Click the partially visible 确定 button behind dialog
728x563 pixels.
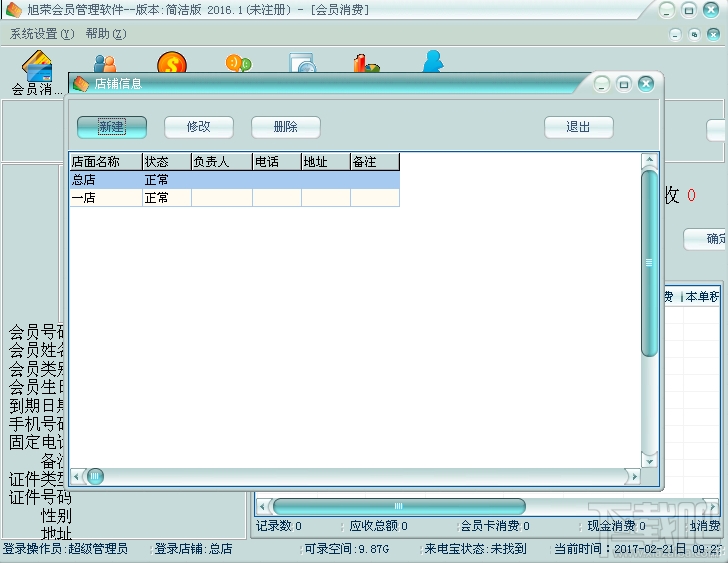pos(705,239)
